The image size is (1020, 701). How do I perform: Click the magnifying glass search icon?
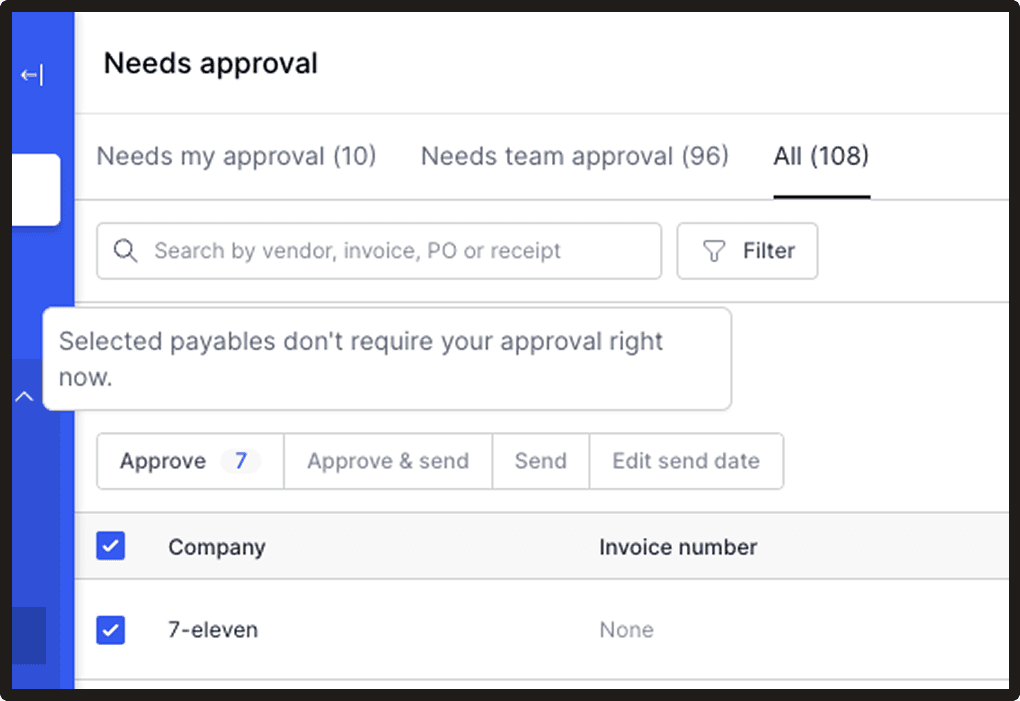[x=124, y=250]
